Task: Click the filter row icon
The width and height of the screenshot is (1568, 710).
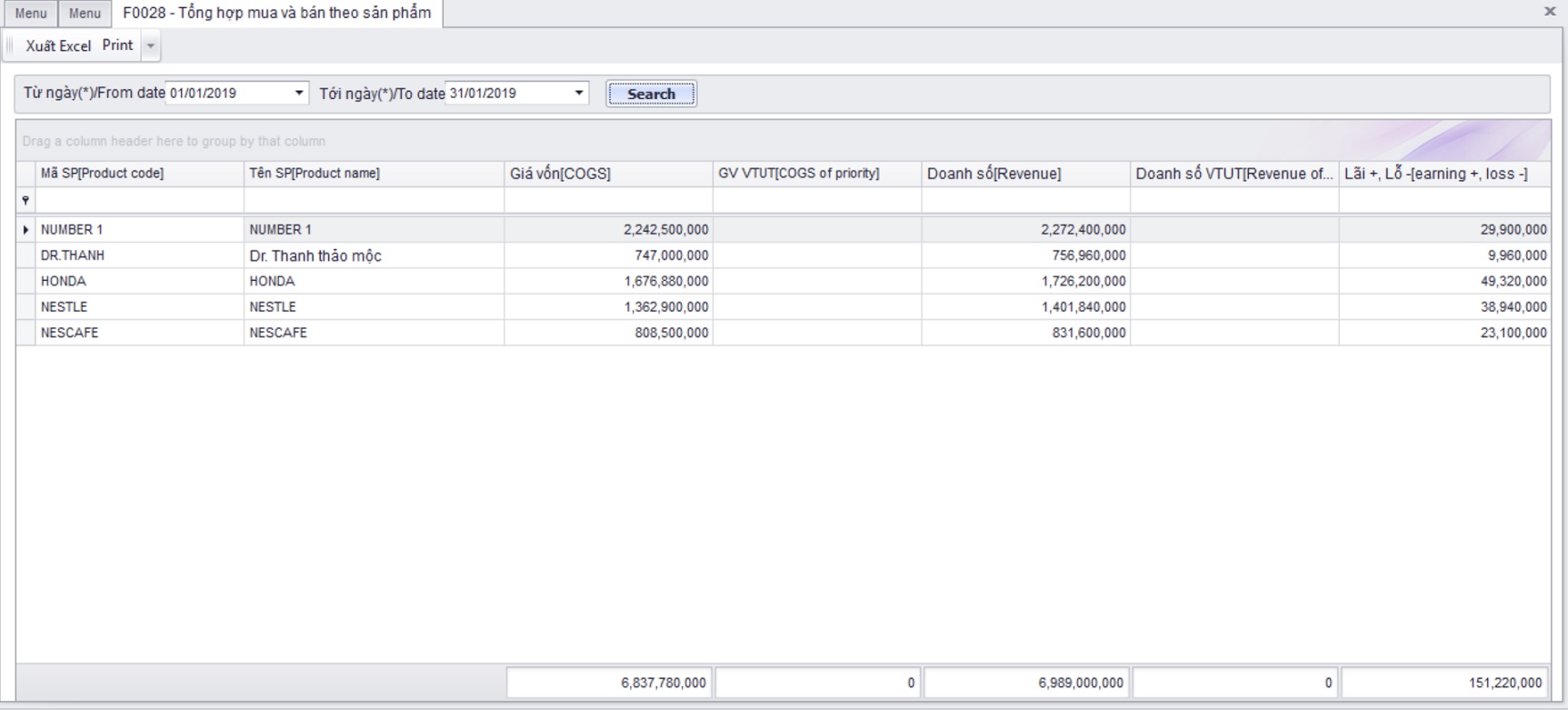Action: pyautogui.click(x=25, y=200)
